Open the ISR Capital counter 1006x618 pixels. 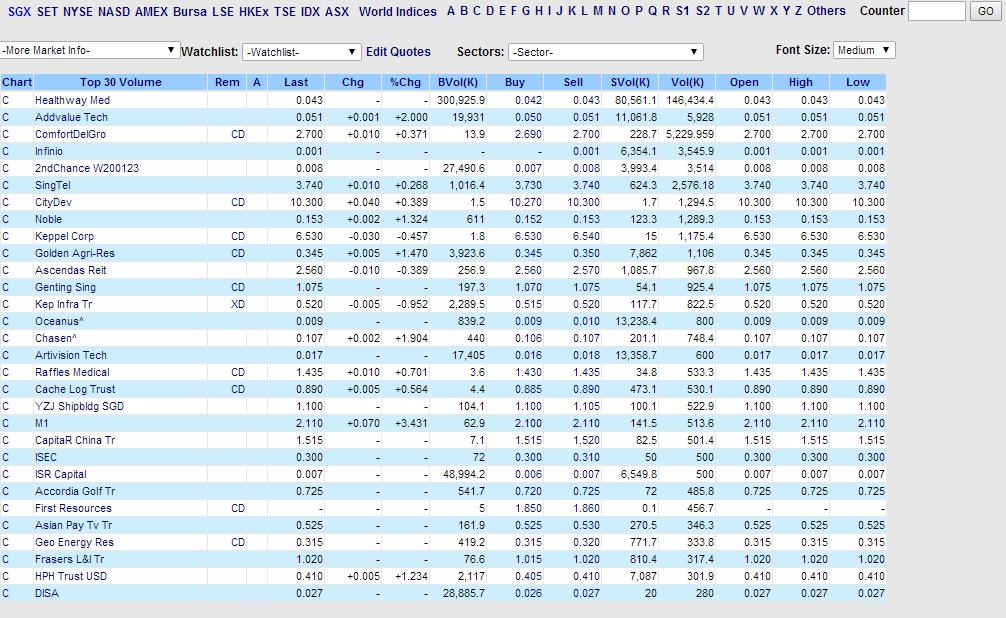60,474
